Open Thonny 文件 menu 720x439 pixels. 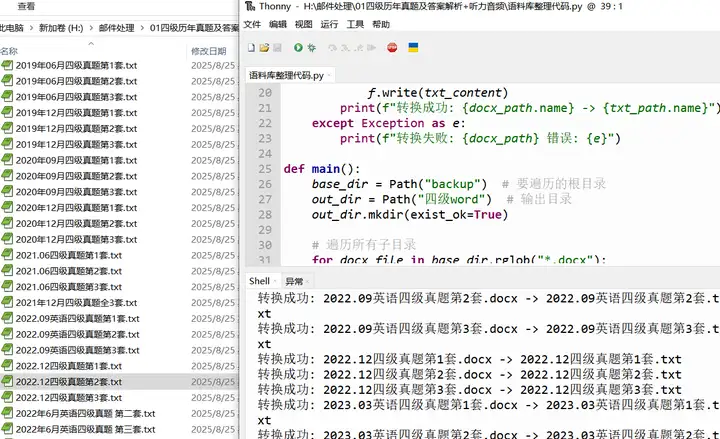pos(252,24)
